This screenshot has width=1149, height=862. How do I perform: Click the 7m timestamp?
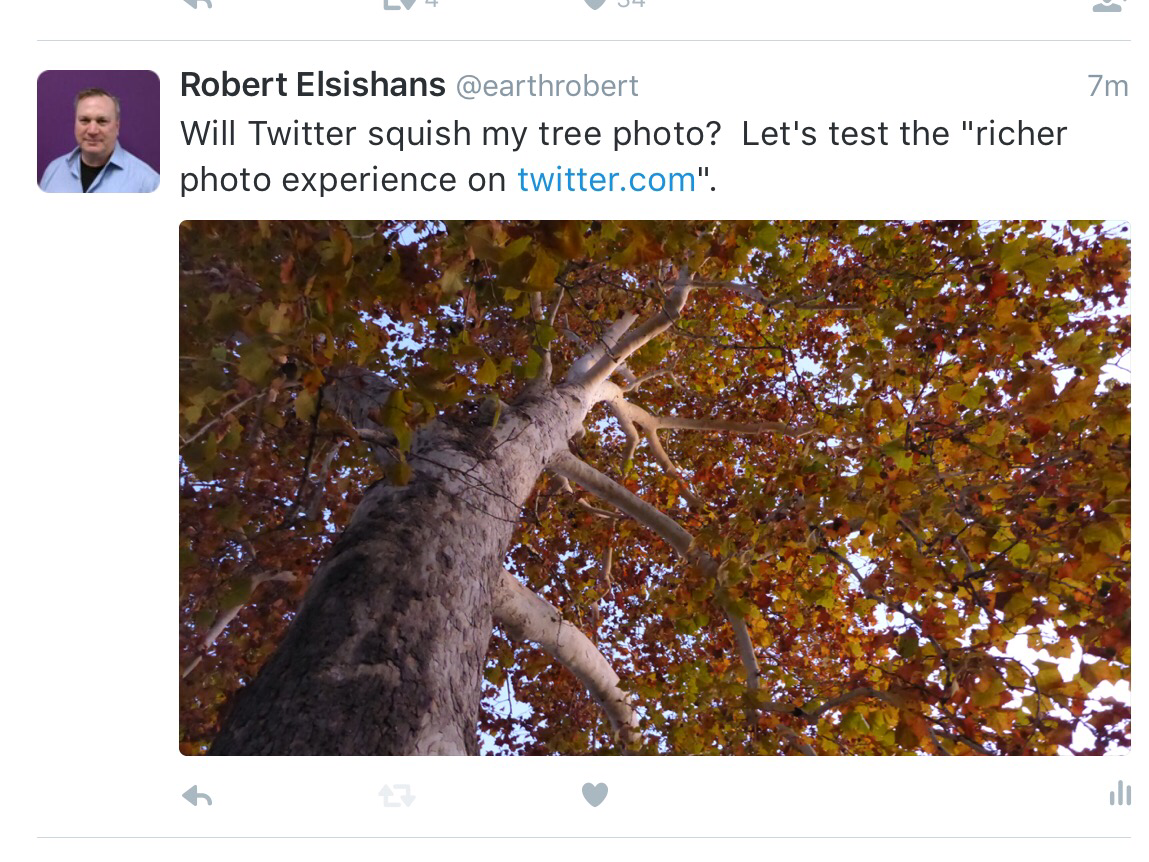tap(1107, 87)
